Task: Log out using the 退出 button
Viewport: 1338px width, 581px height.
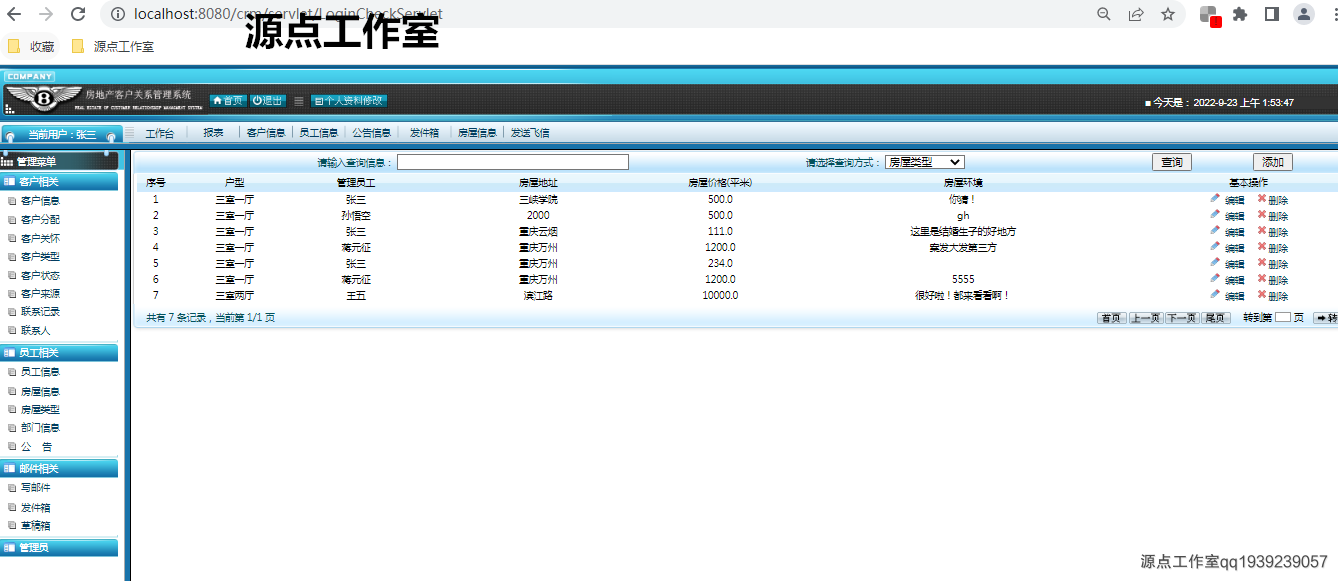Action: (268, 101)
